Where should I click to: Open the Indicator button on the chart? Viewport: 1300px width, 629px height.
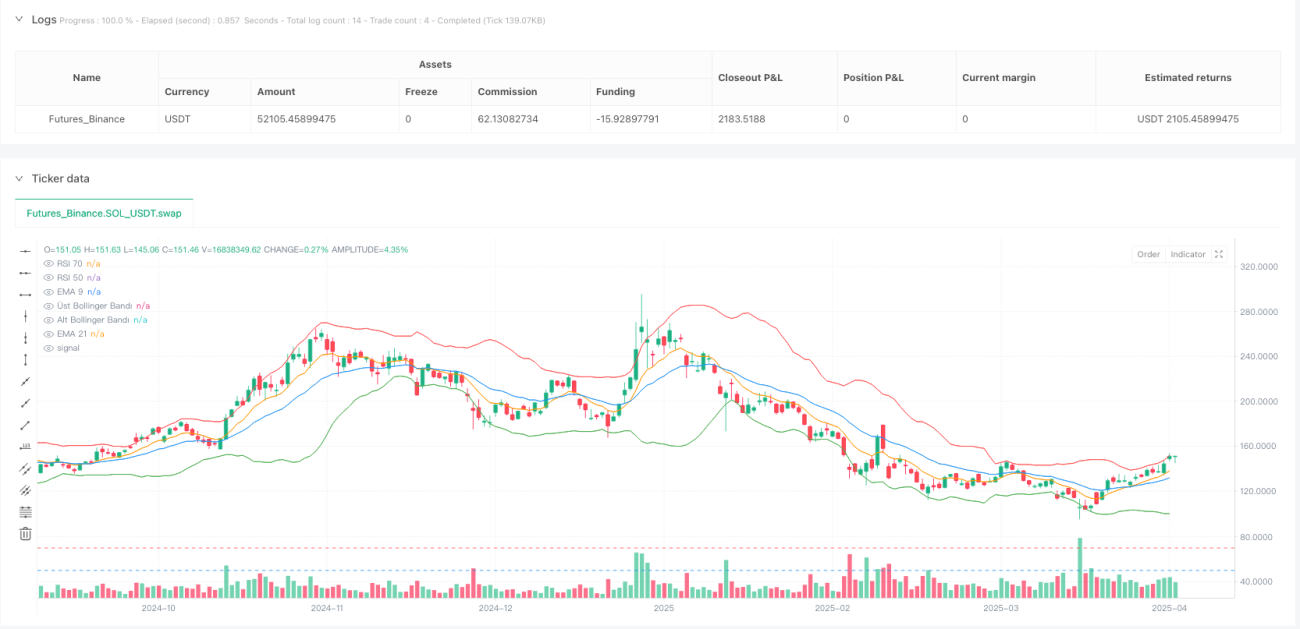point(1188,254)
